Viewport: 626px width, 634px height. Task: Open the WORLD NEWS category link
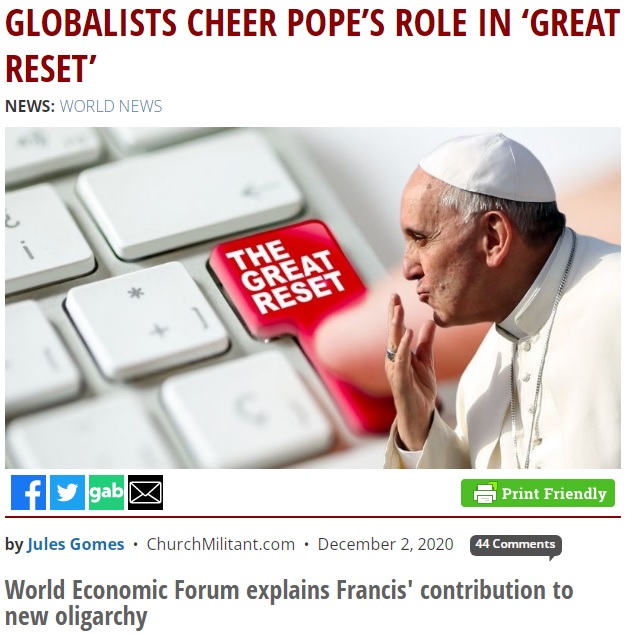(x=111, y=106)
